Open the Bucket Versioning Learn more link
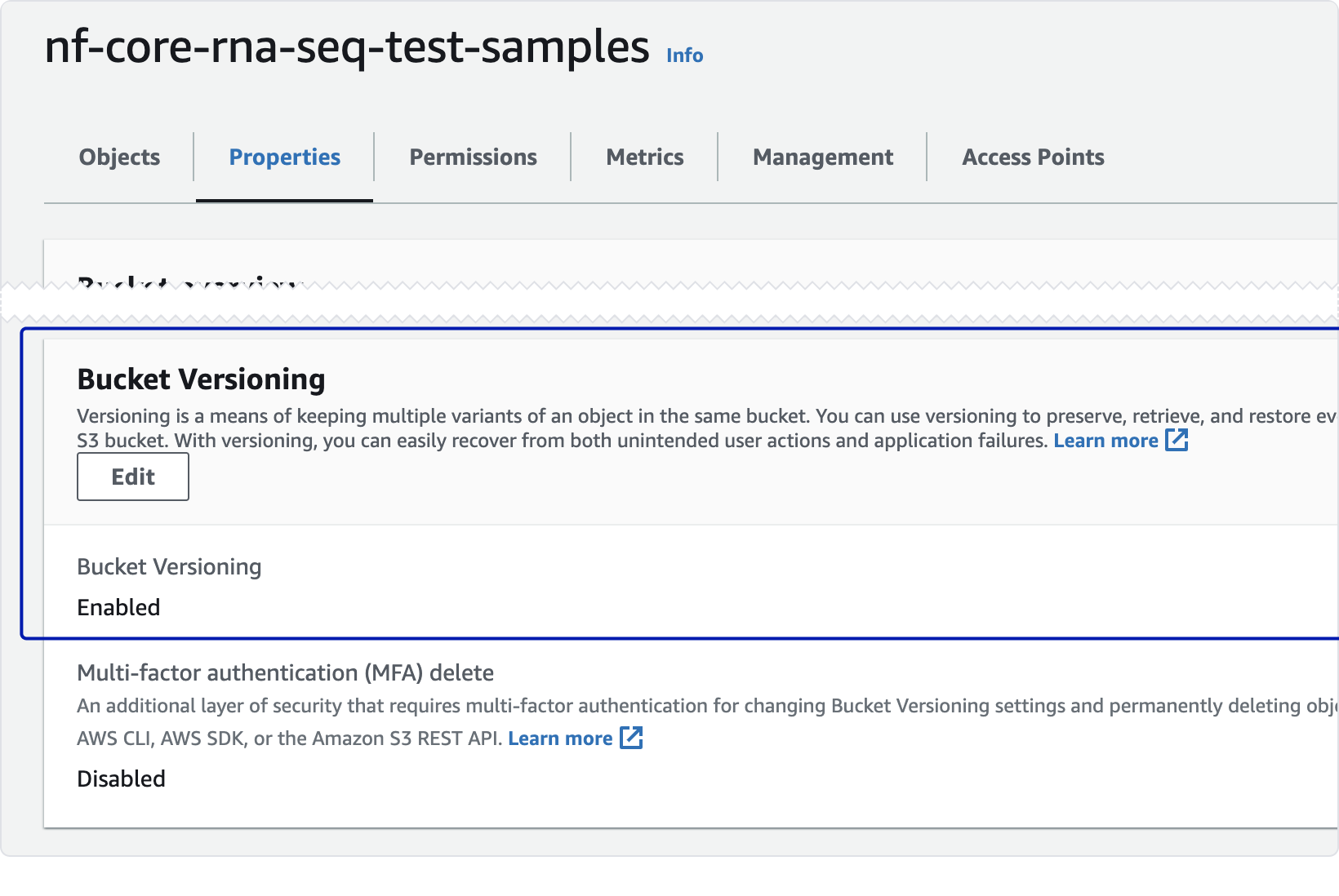 click(1105, 441)
